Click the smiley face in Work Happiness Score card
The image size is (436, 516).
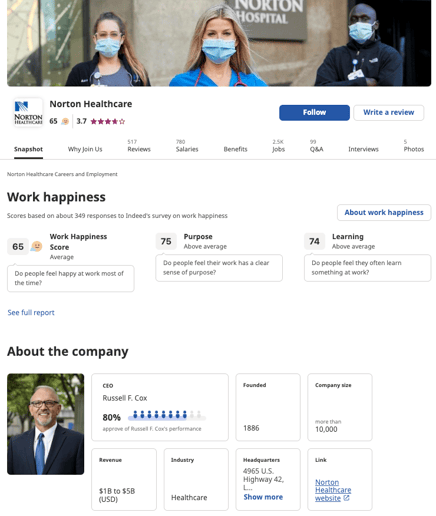(x=37, y=246)
